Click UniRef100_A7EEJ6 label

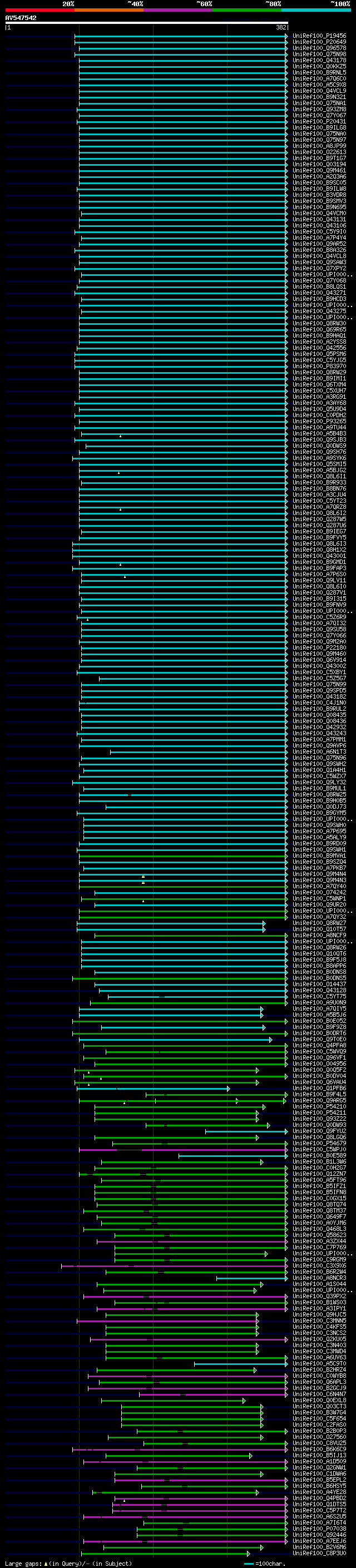(x=319, y=1542)
